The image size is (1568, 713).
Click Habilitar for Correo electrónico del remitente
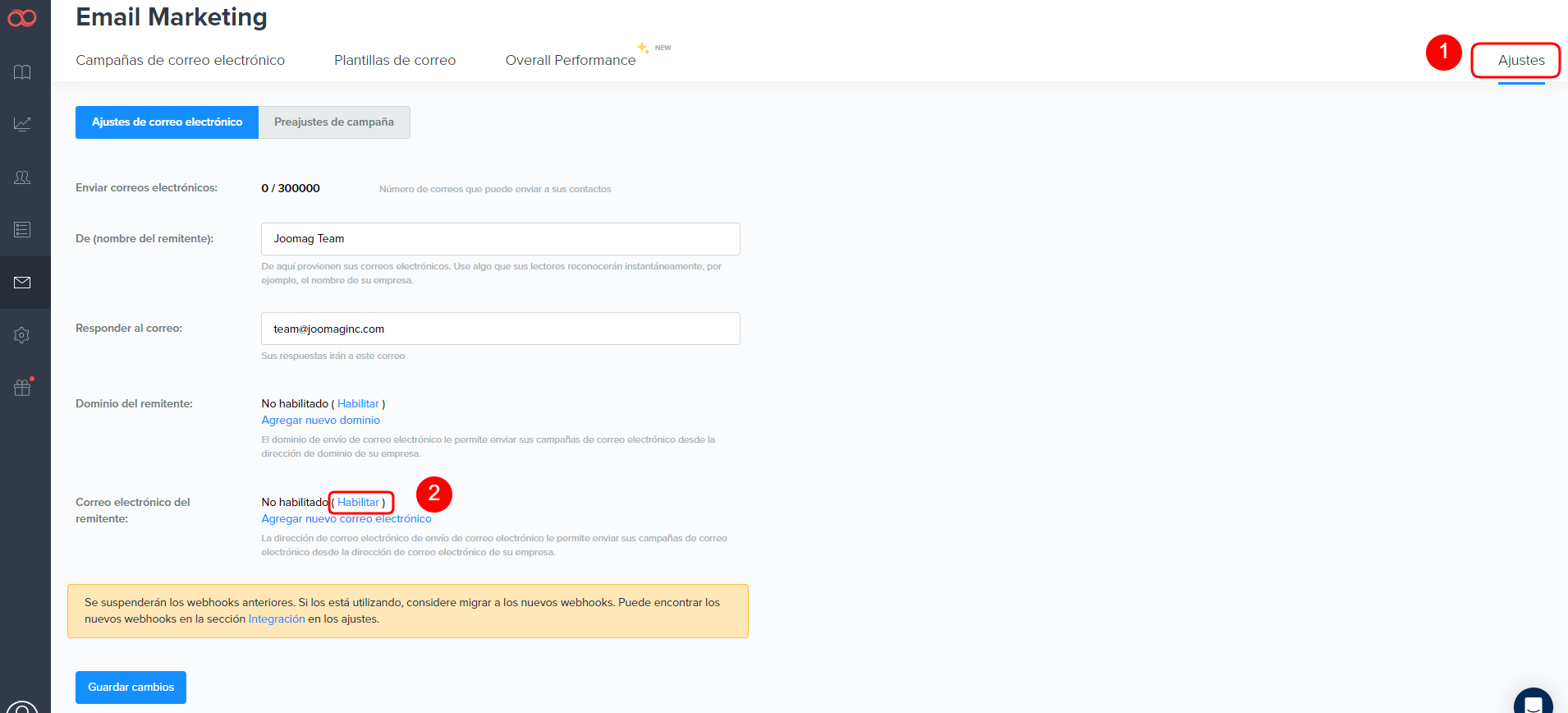point(358,502)
